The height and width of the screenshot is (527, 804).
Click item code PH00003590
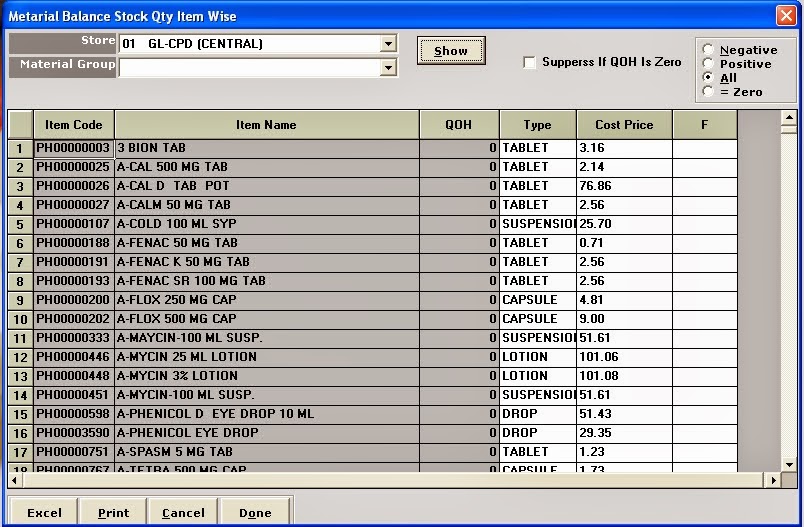pos(73,433)
